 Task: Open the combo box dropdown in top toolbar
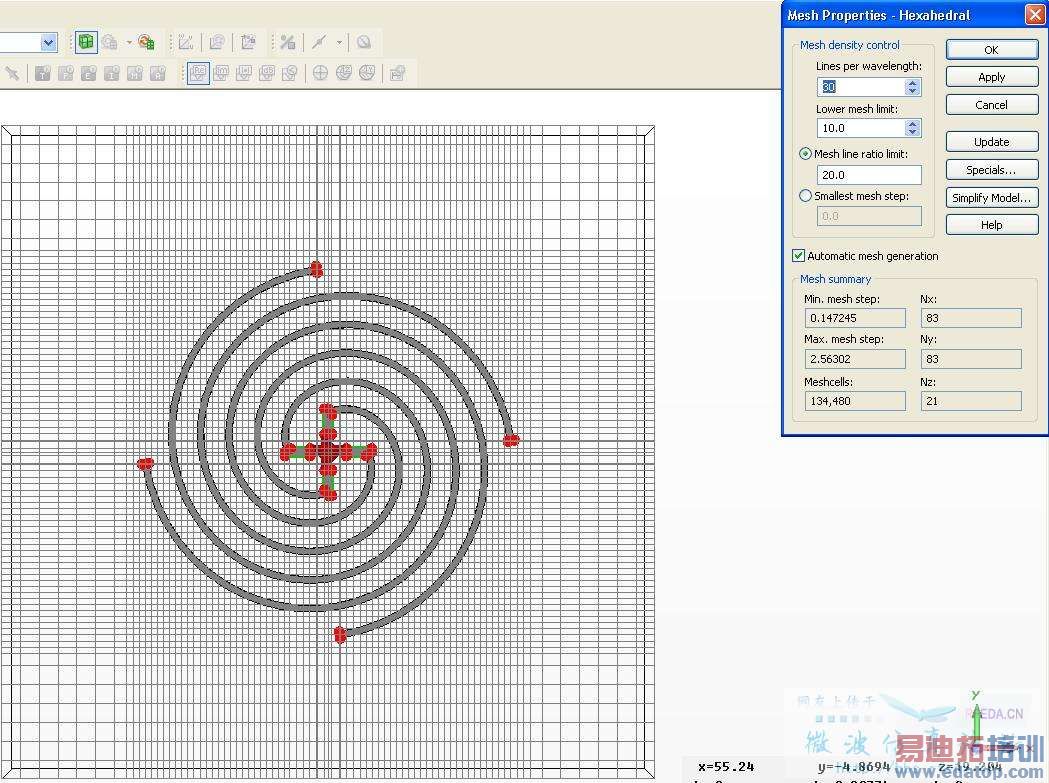pos(48,42)
